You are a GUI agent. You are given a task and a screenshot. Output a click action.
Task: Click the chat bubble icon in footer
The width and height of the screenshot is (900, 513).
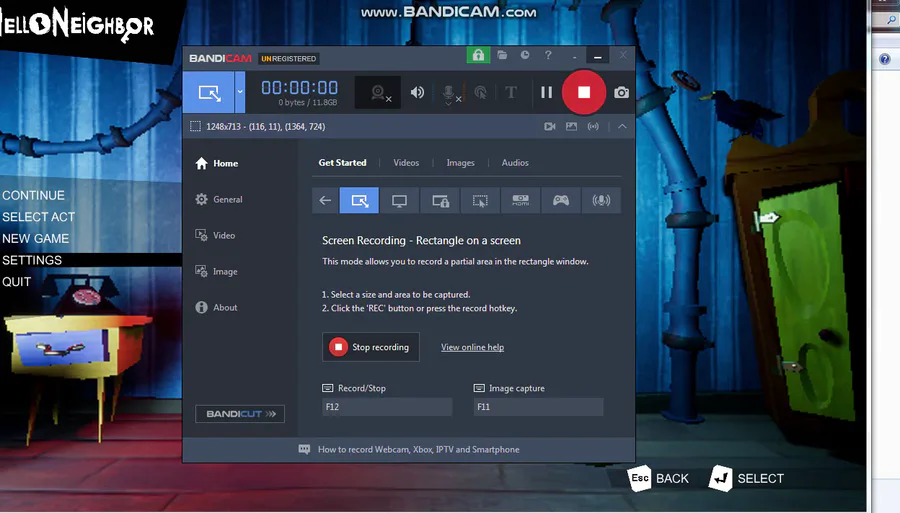click(x=304, y=449)
